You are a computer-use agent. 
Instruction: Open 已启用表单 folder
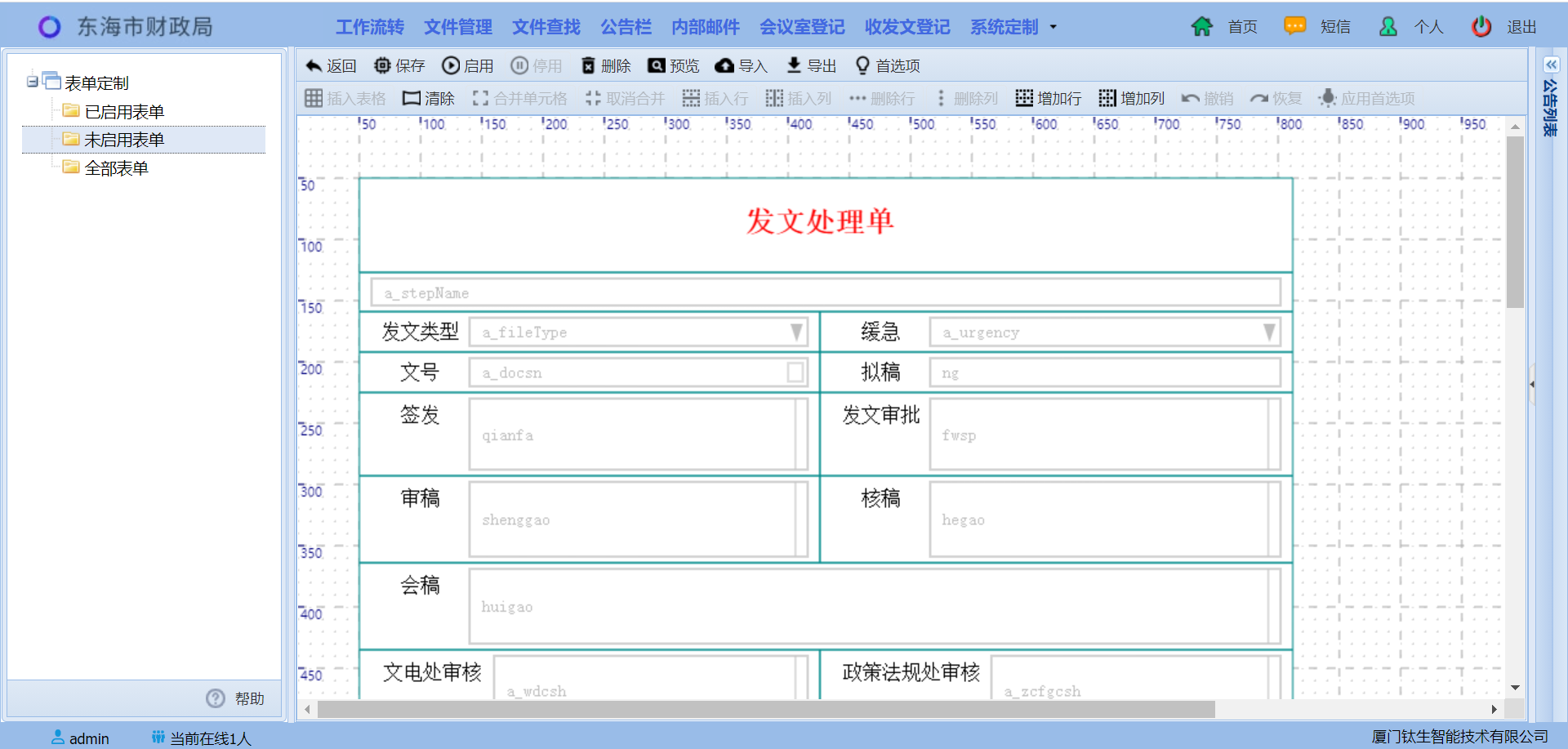click(124, 112)
